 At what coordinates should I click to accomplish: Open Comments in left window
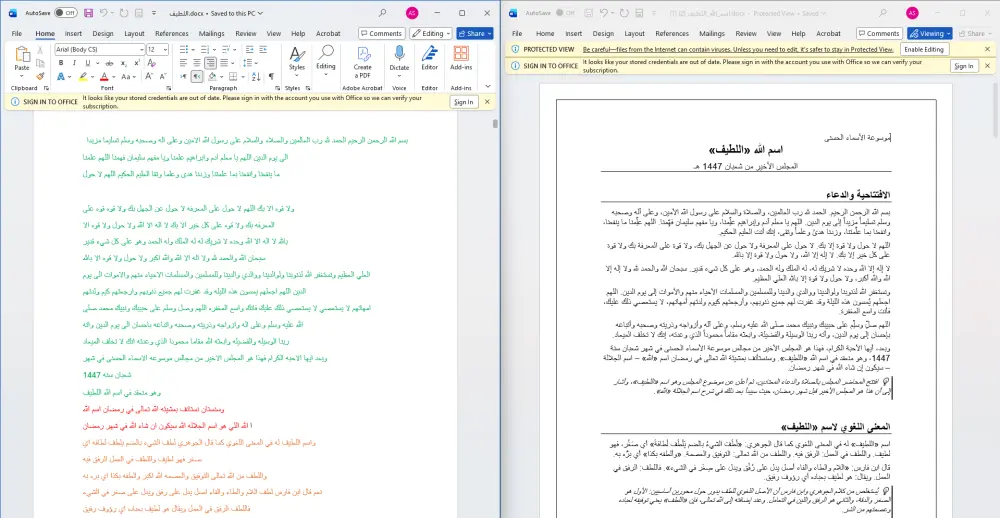click(x=381, y=33)
